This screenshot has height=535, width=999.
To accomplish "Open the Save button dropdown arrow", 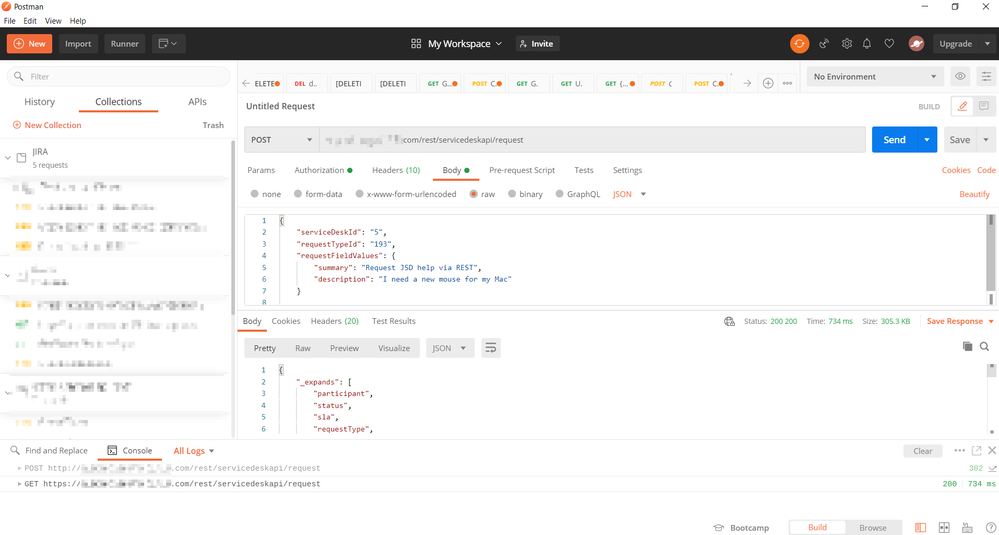I will pos(986,139).
